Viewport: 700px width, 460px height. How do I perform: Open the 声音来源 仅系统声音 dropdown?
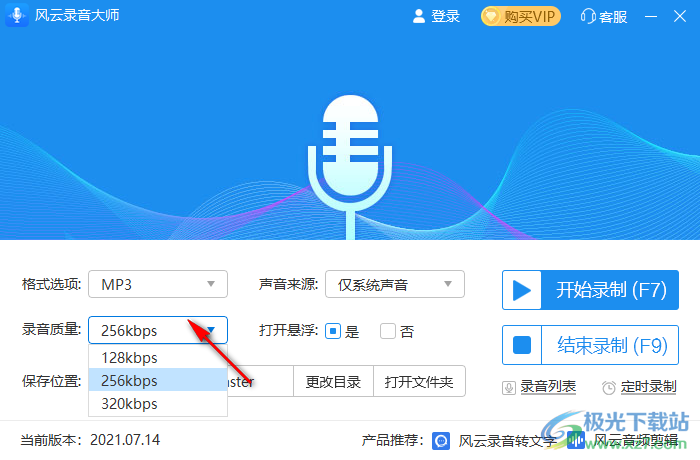pos(395,284)
